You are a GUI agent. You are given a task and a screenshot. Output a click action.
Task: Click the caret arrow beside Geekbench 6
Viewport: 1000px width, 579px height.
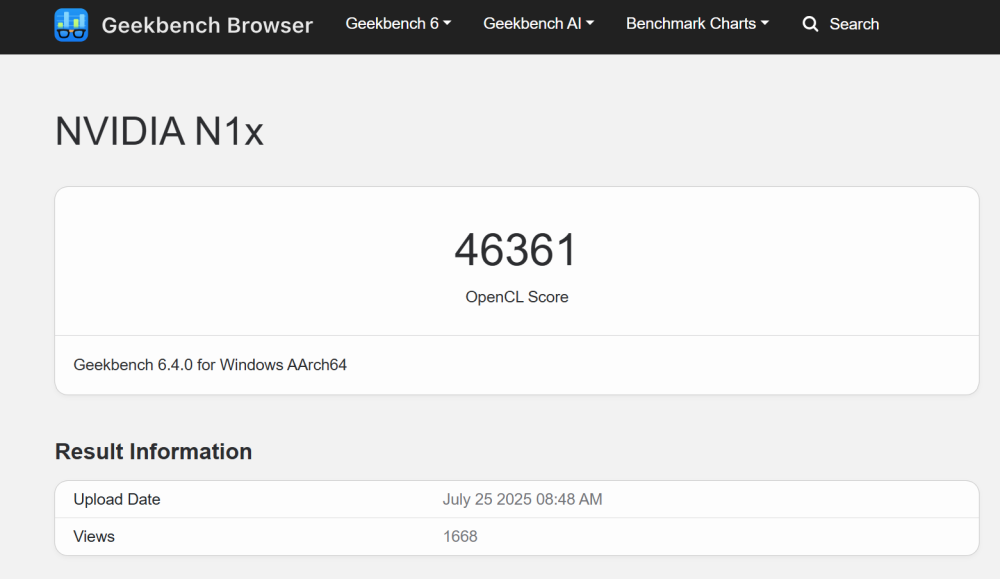click(x=447, y=23)
